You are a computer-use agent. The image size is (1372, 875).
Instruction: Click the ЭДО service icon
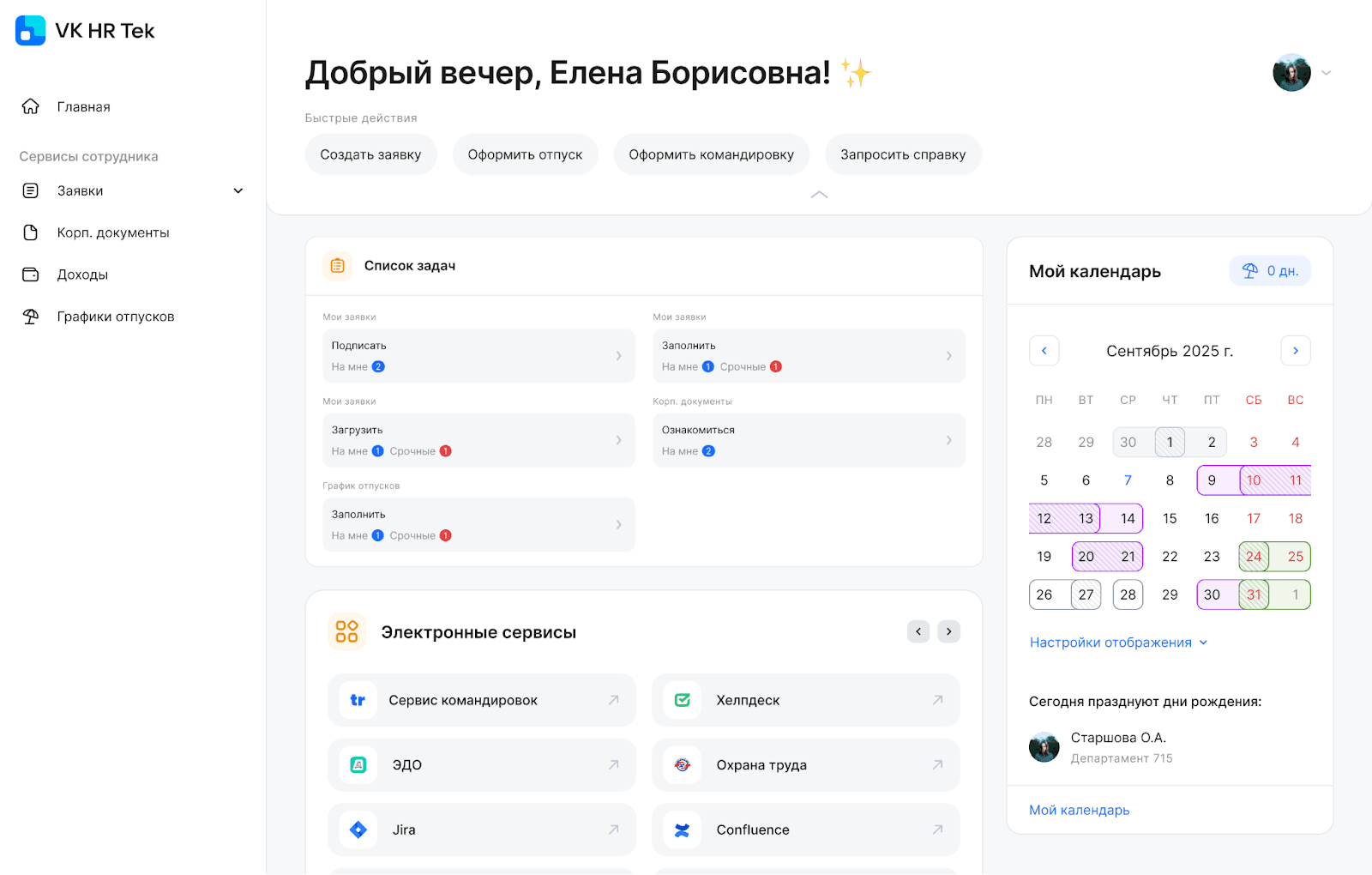coord(358,764)
